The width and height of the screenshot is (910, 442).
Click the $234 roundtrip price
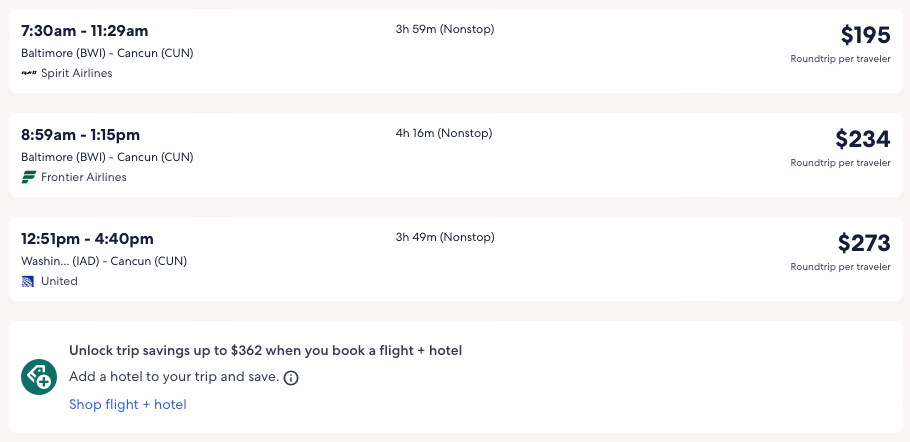pyautogui.click(x=862, y=140)
